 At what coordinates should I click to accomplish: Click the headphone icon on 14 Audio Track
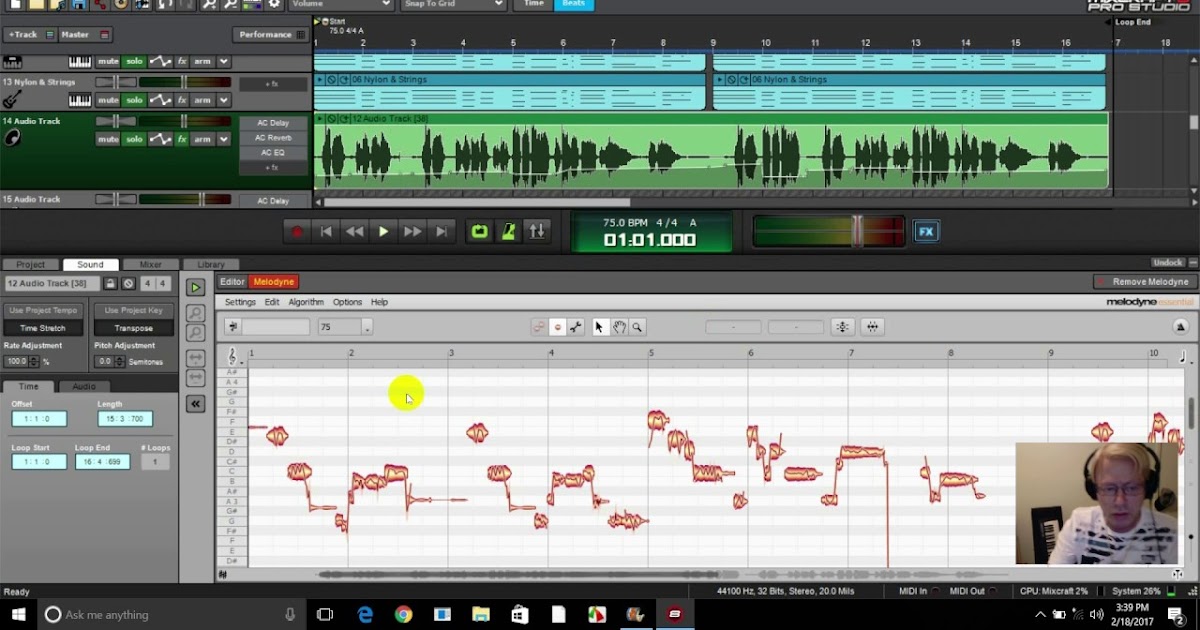pyautogui.click(x=12, y=138)
